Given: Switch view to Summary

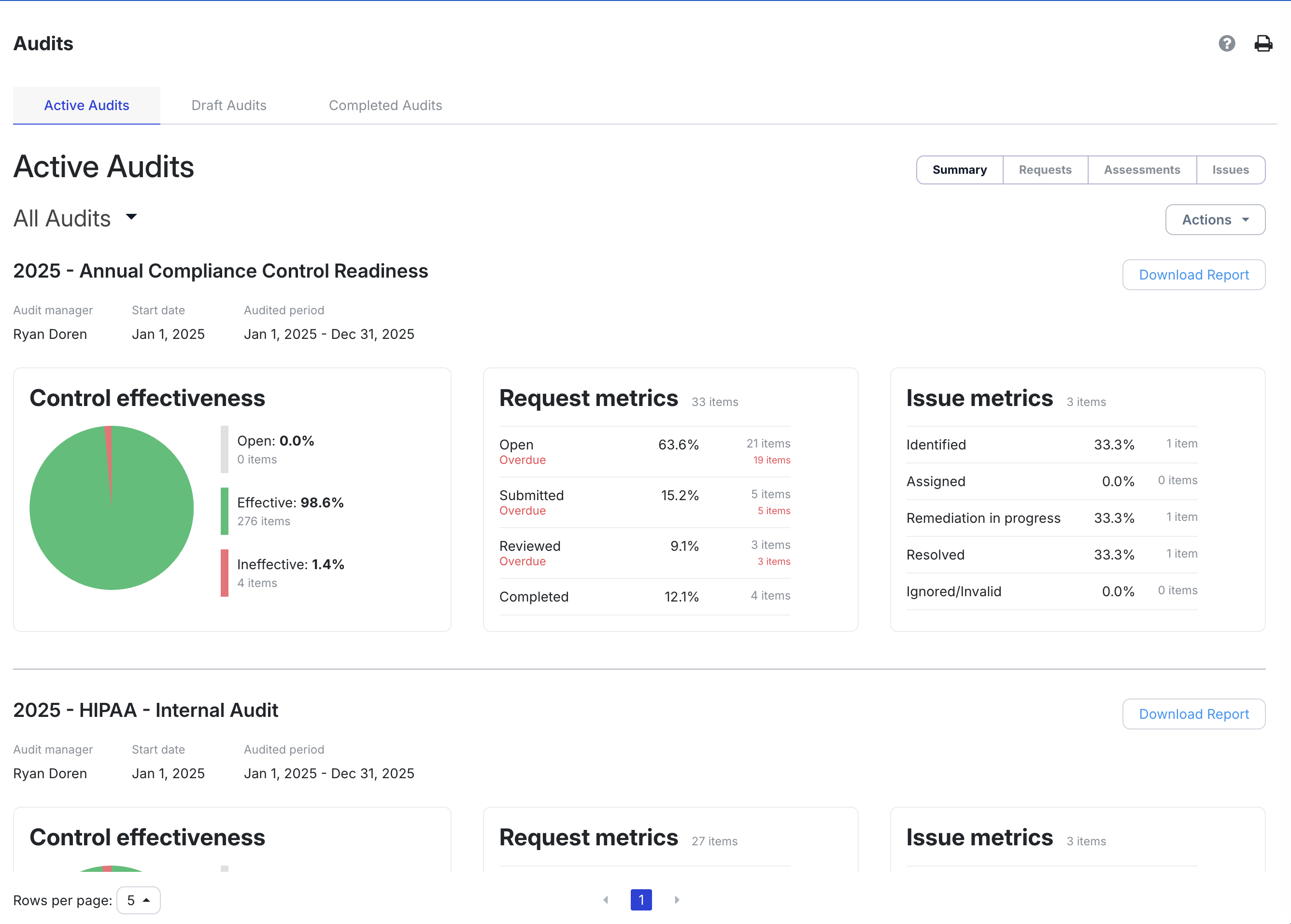Looking at the screenshot, I should [x=959, y=169].
